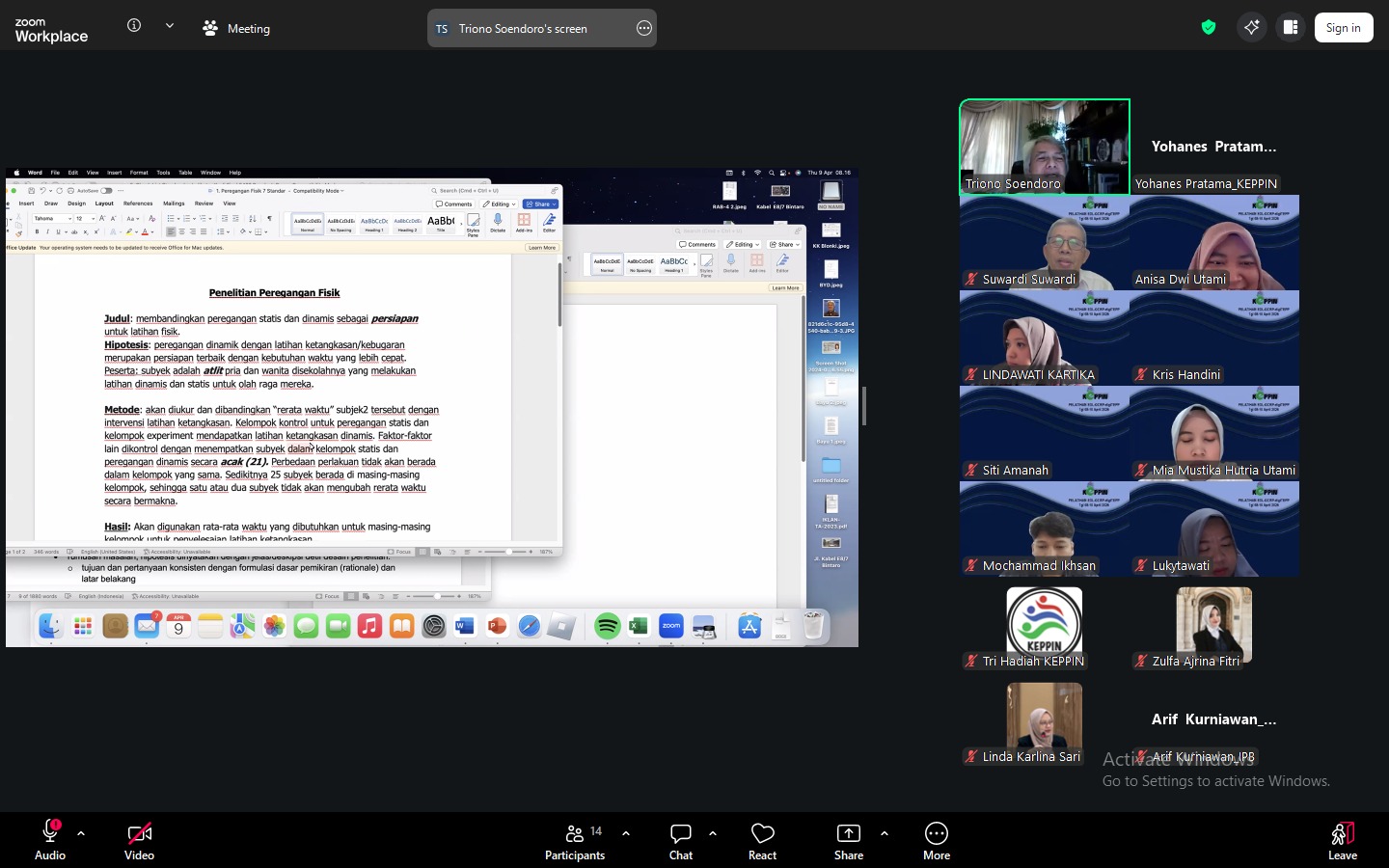Open the Participants panel
1389x868 pixels.
tap(576, 840)
